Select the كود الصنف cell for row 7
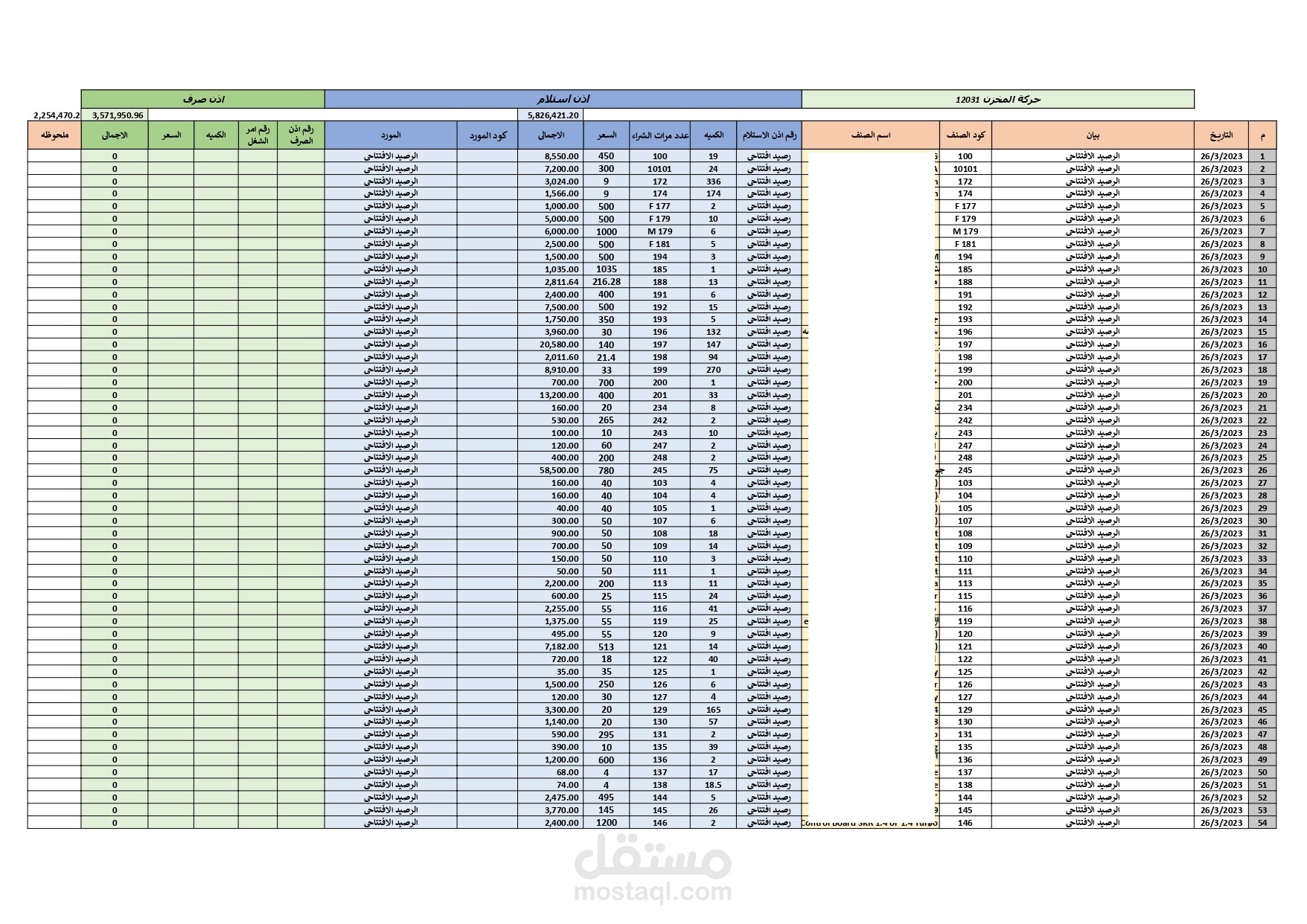This screenshot has width=1307, height=924. [x=965, y=231]
